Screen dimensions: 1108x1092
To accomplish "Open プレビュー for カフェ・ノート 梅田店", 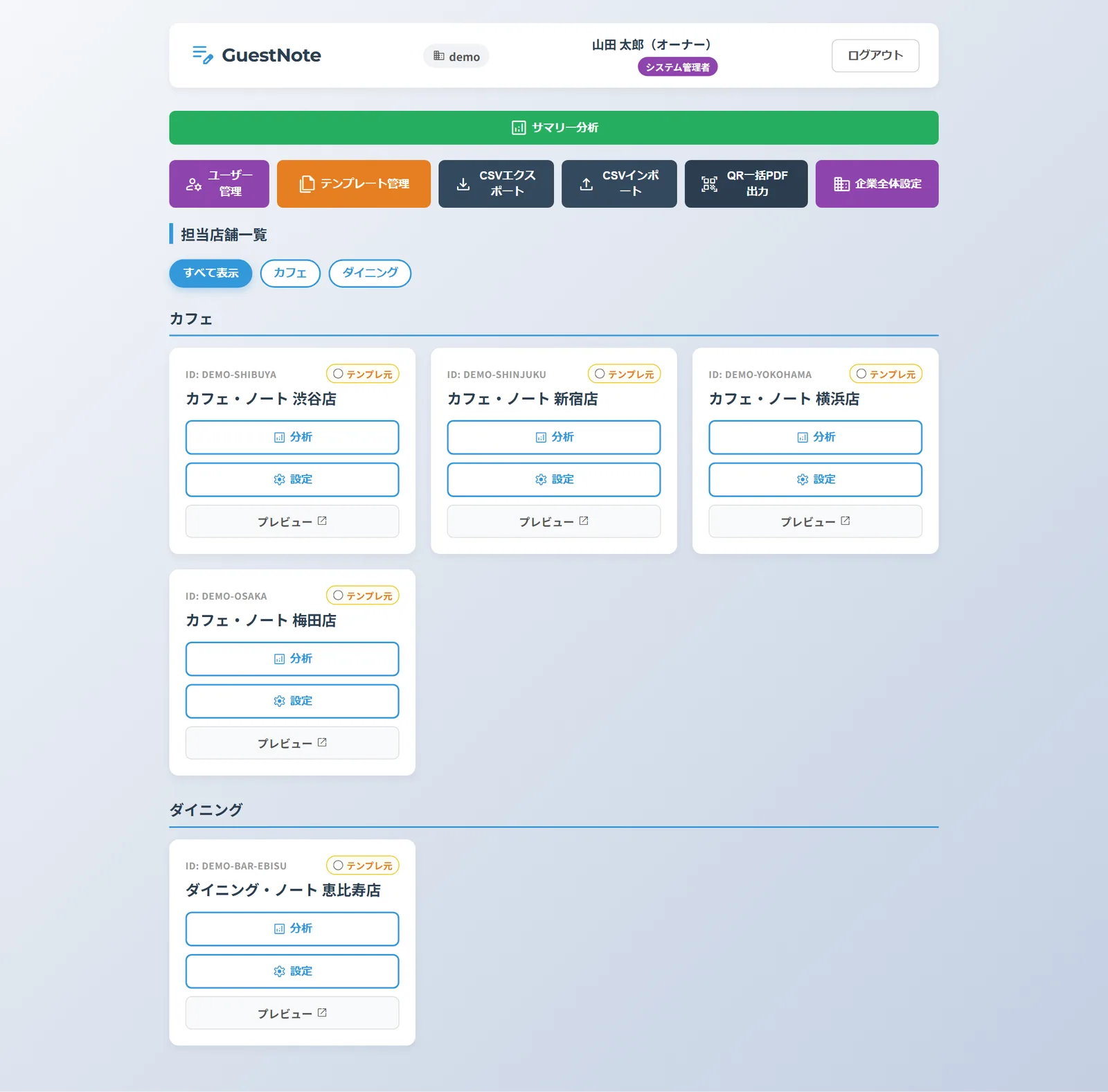I will (x=292, y=743).
